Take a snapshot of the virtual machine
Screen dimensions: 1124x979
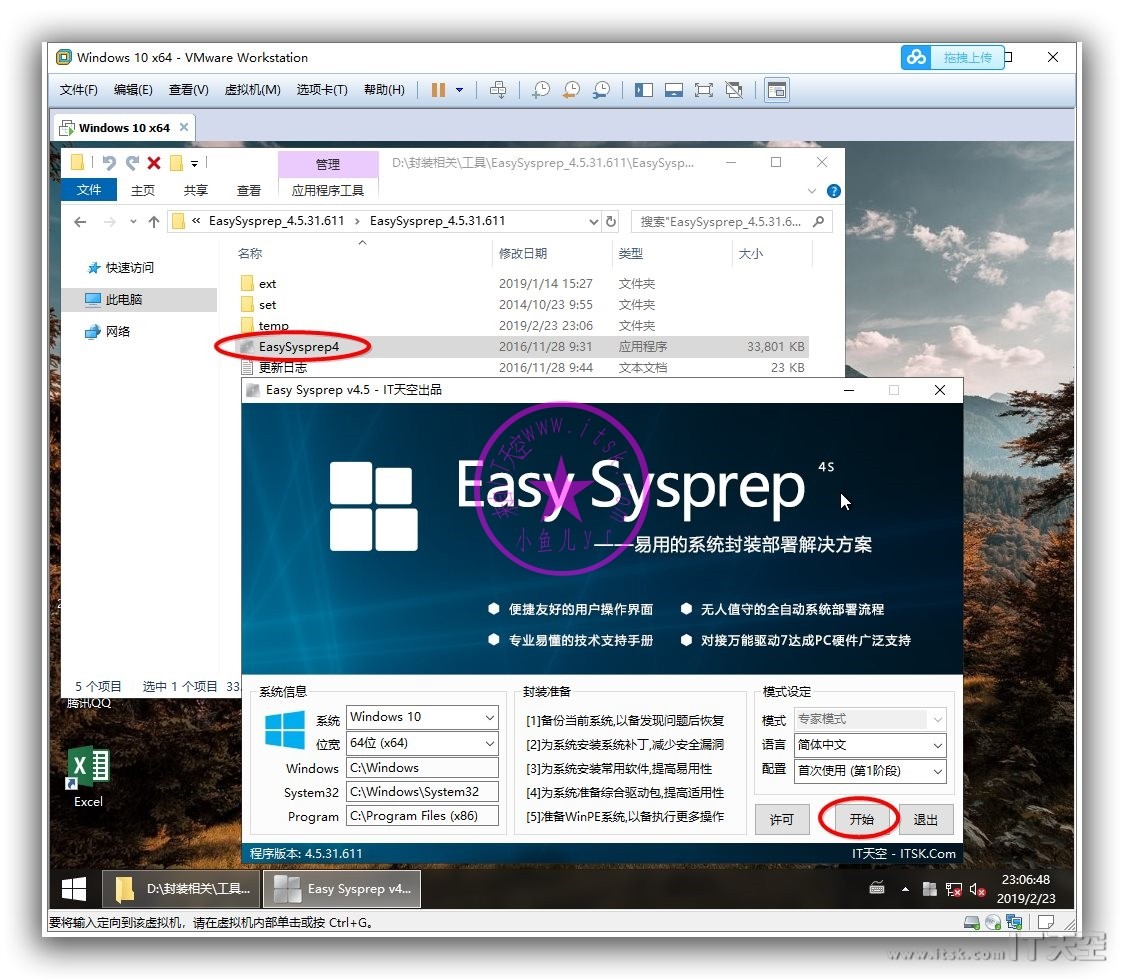click(541, 90)
